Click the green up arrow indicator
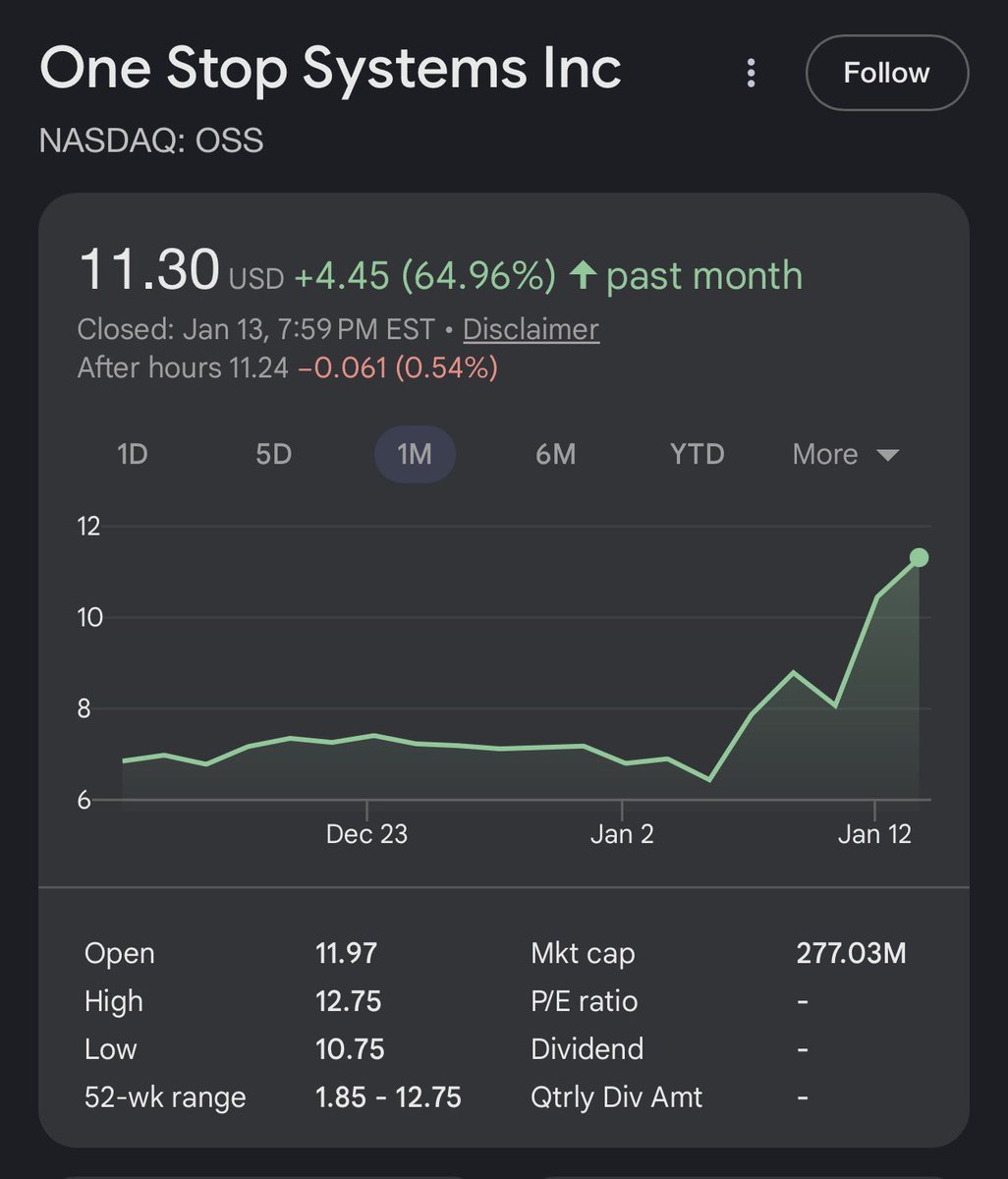Screen dimensions: 1008x1179 [x=583, y=275]
